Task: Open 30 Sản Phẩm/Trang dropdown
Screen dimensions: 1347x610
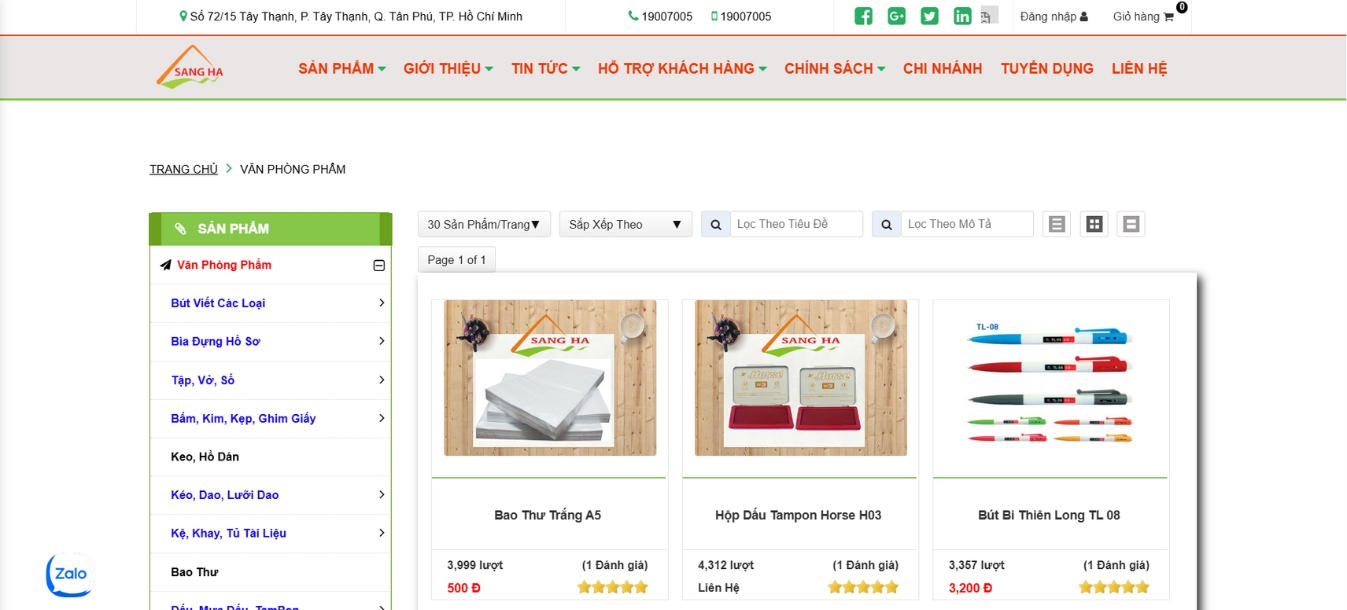Action: point(484,224)
